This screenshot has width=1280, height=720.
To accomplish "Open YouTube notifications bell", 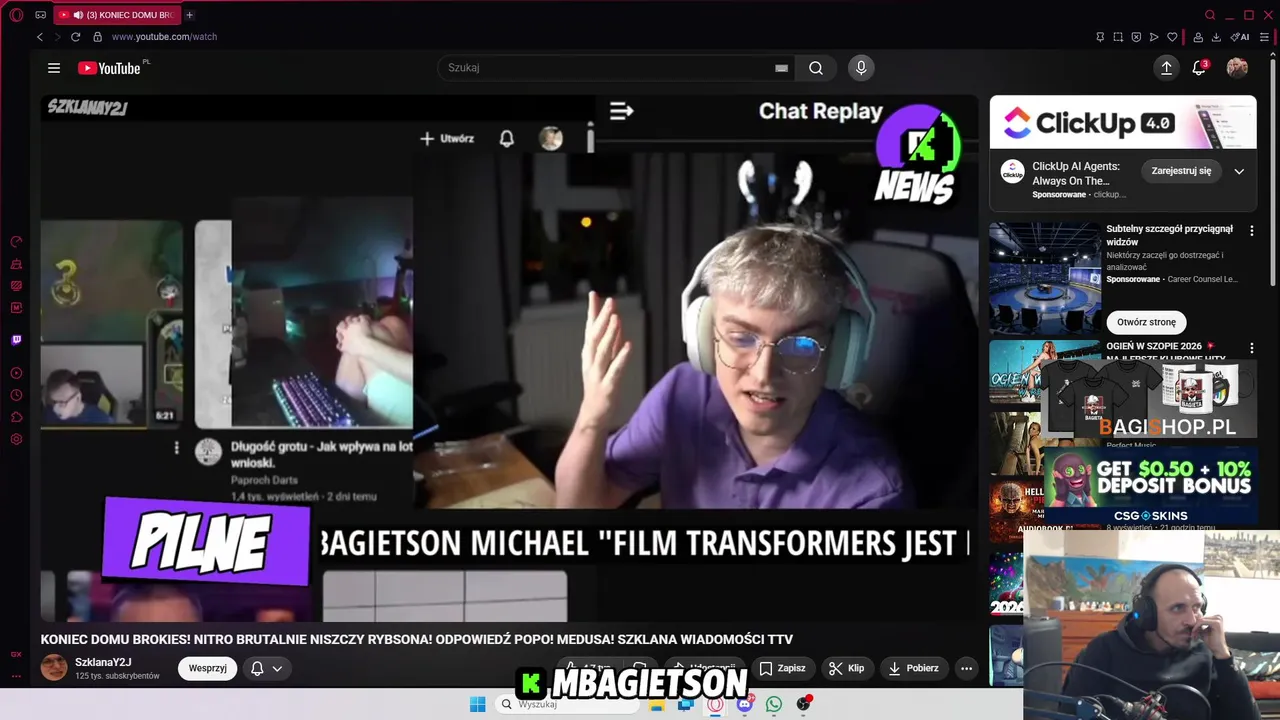I will coord(1199,68).
